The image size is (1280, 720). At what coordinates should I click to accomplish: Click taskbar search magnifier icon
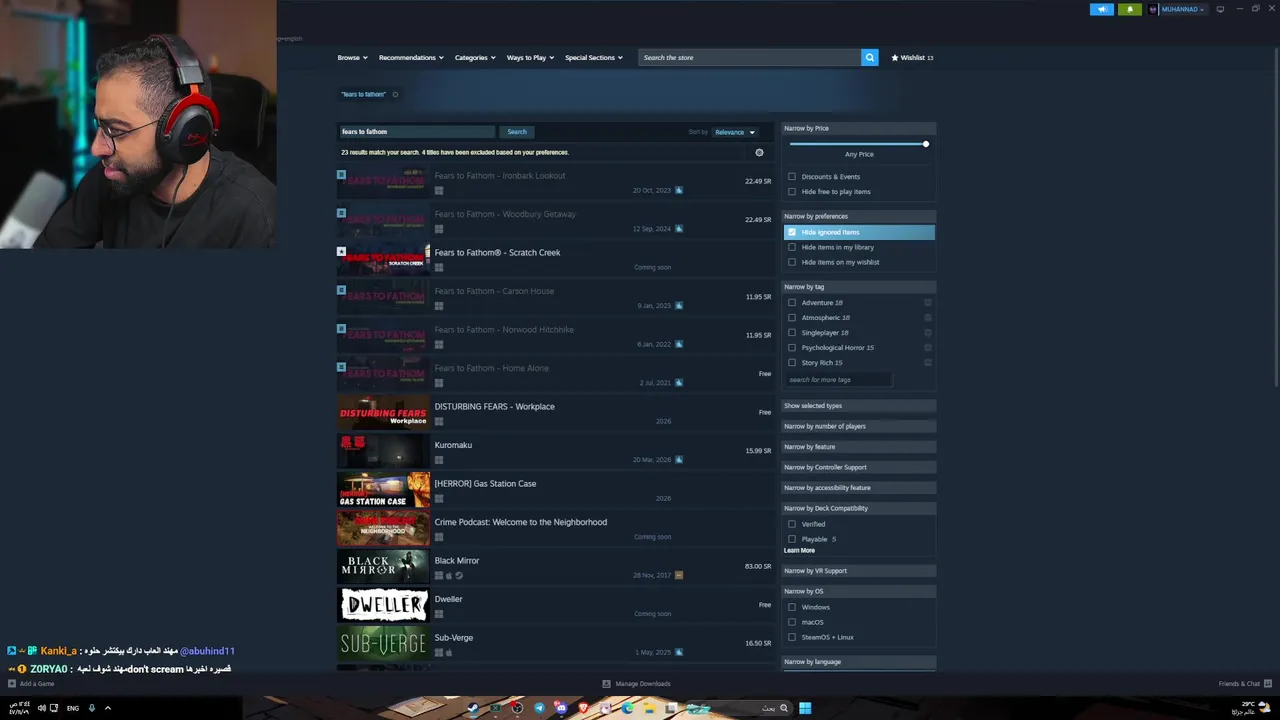point(783,708)
